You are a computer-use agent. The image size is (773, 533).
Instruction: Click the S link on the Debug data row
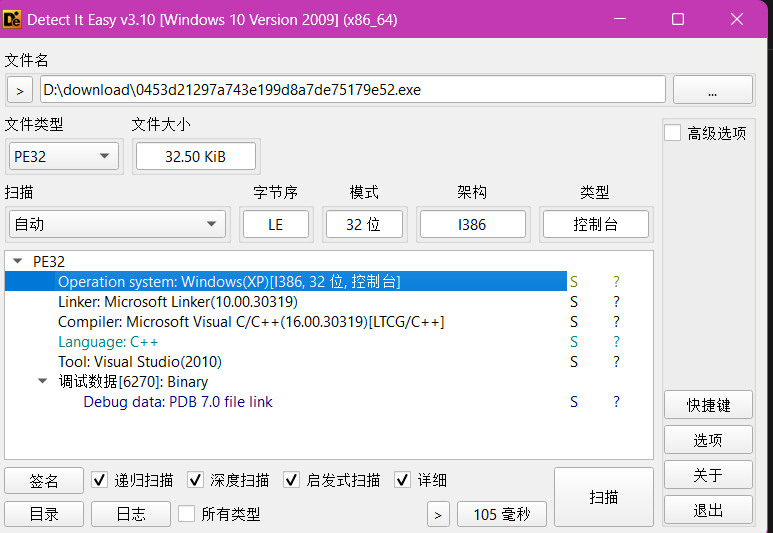pos(574,402)
